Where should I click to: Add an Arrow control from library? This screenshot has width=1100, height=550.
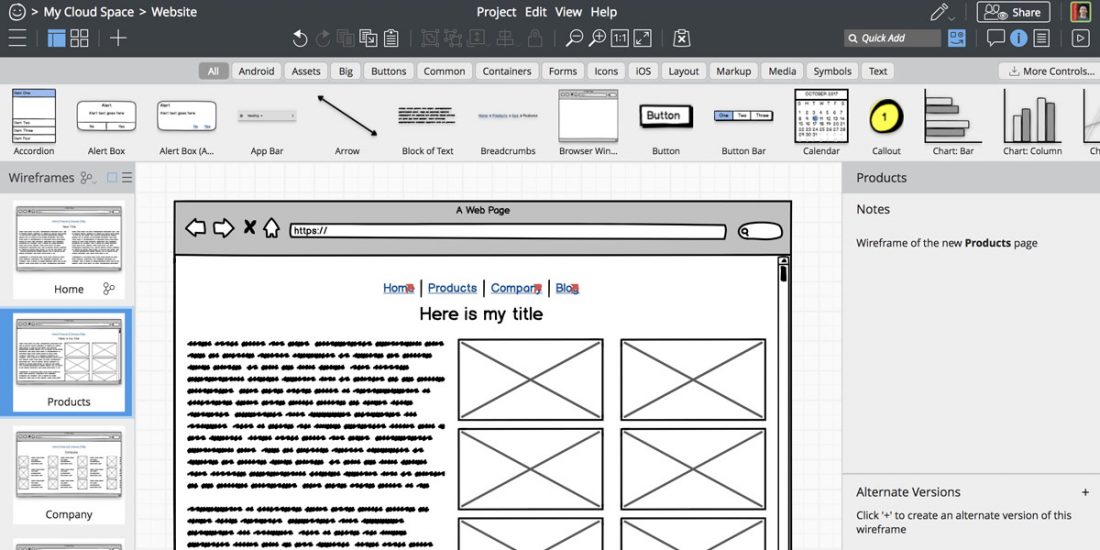(347, 122)
